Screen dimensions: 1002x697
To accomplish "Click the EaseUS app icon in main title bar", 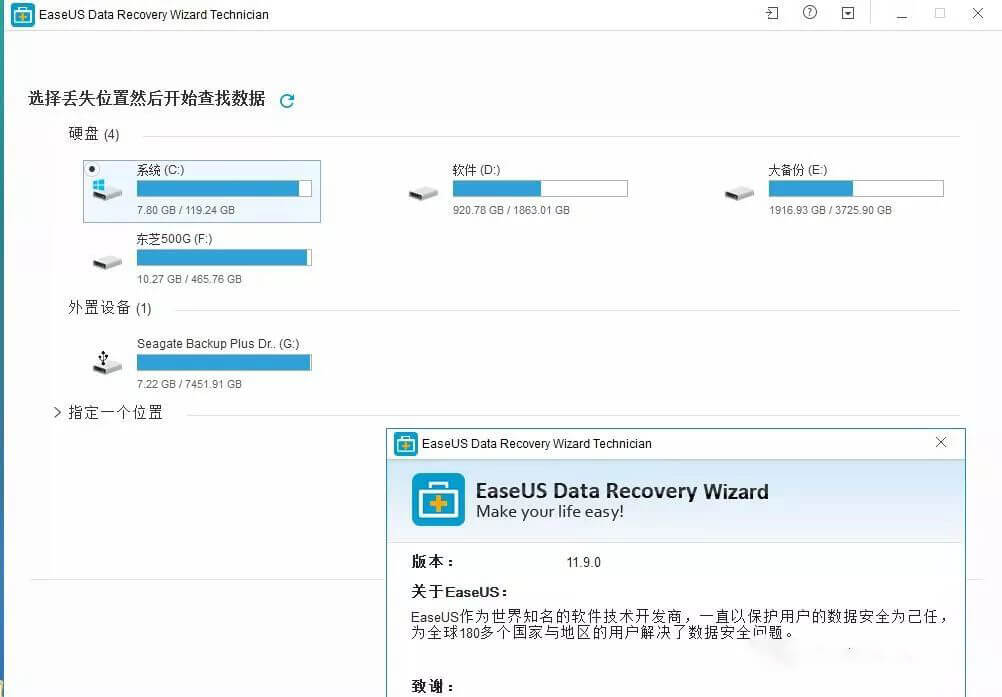I will coord(23,14).
